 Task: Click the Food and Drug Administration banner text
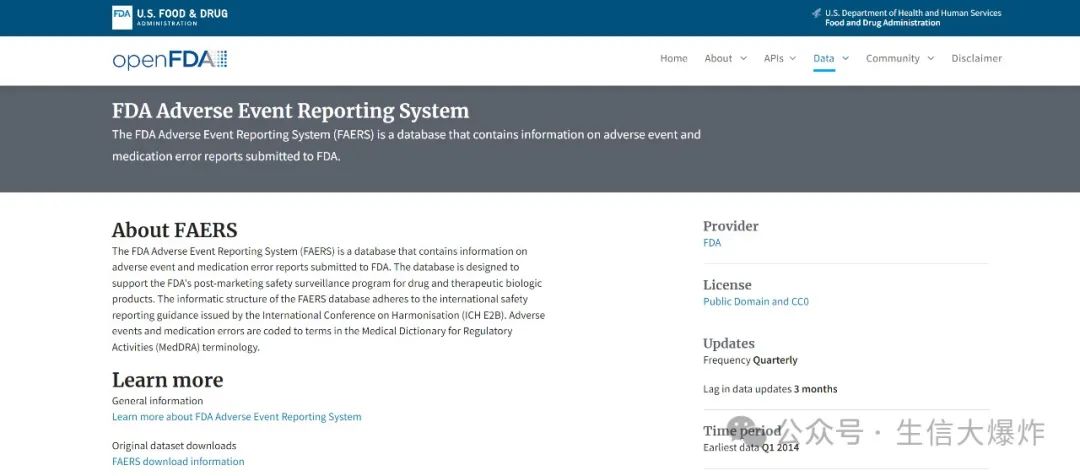pyautogui.click(x=882, y=23)
